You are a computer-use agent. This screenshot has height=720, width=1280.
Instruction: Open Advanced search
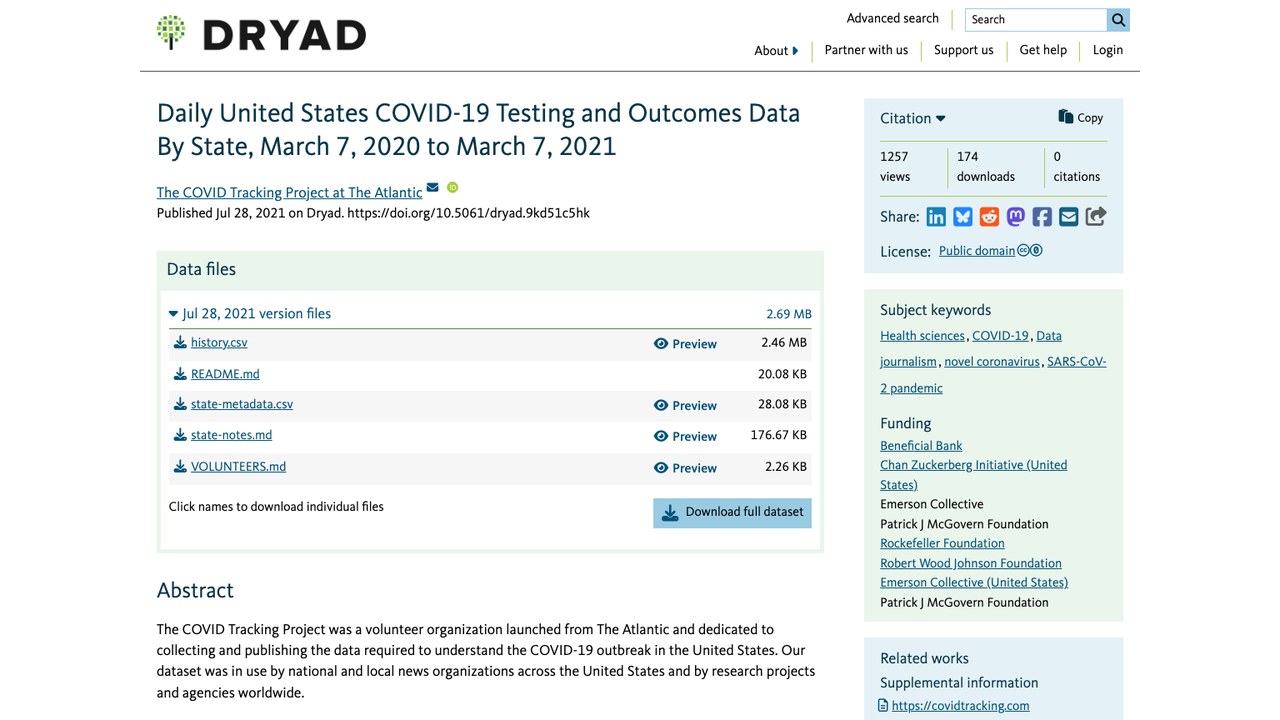(x=892, y=18)
